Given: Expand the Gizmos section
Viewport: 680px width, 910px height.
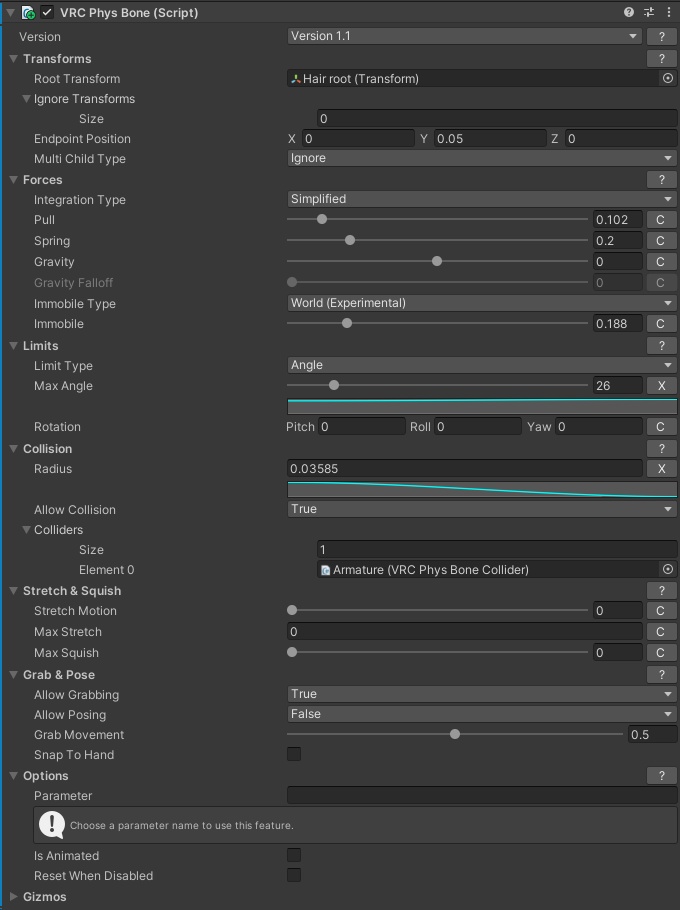Looking at the screenshot, I should pos(14,897).
